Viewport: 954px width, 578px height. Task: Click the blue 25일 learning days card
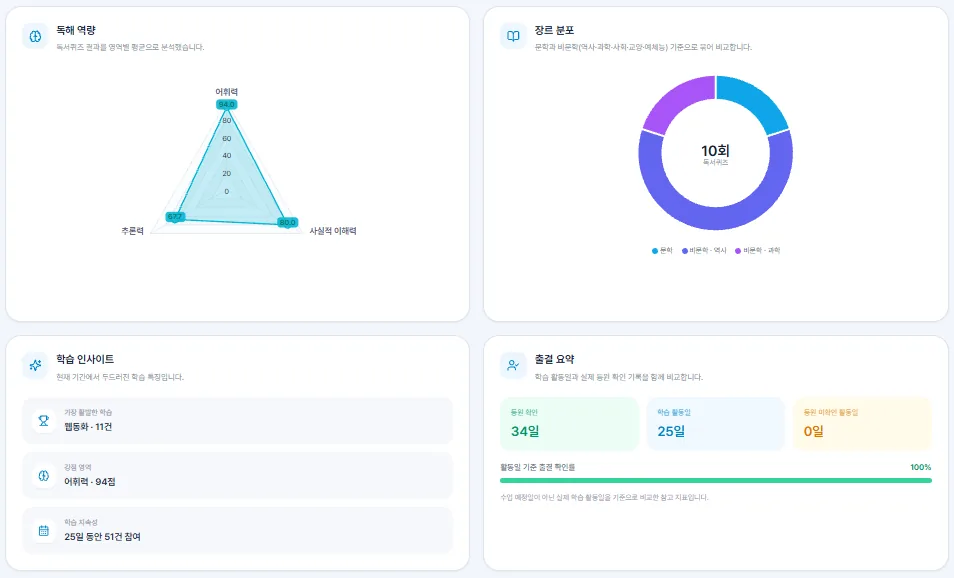tap(716, 424)
